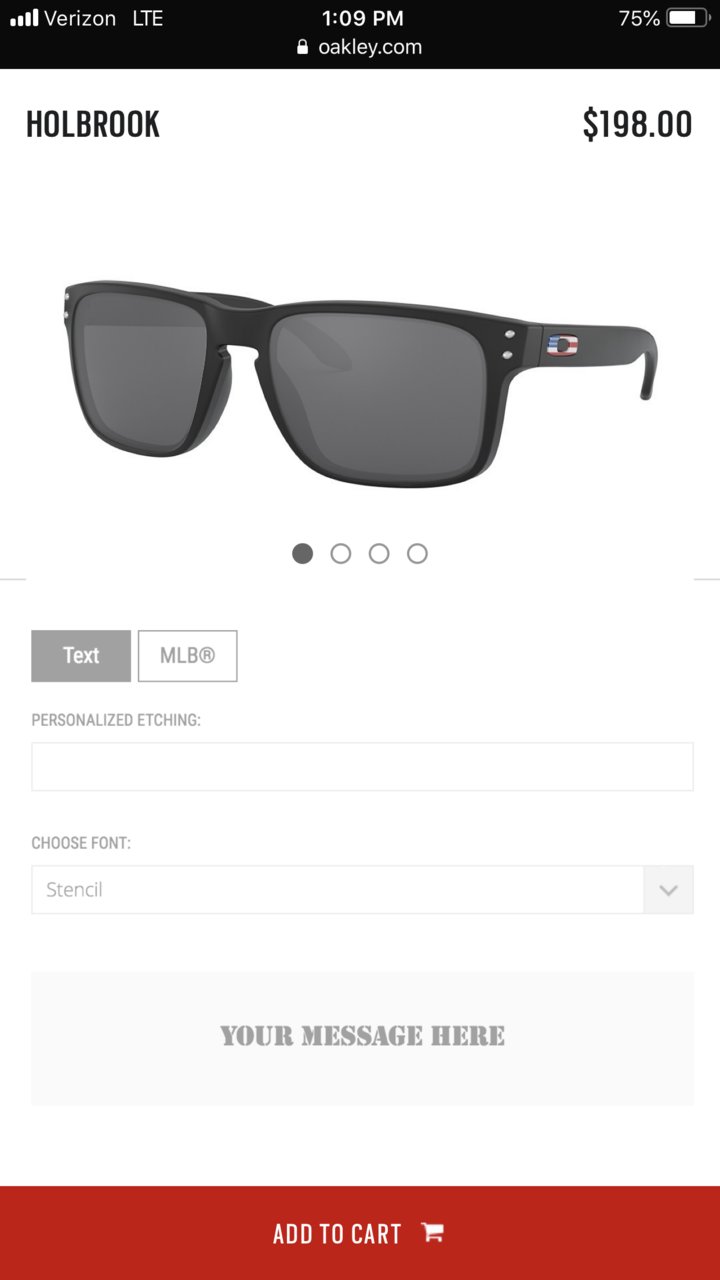Tap the HOLBROOK product title
The image size is (720, 1280).
click(x=93, y=124)
